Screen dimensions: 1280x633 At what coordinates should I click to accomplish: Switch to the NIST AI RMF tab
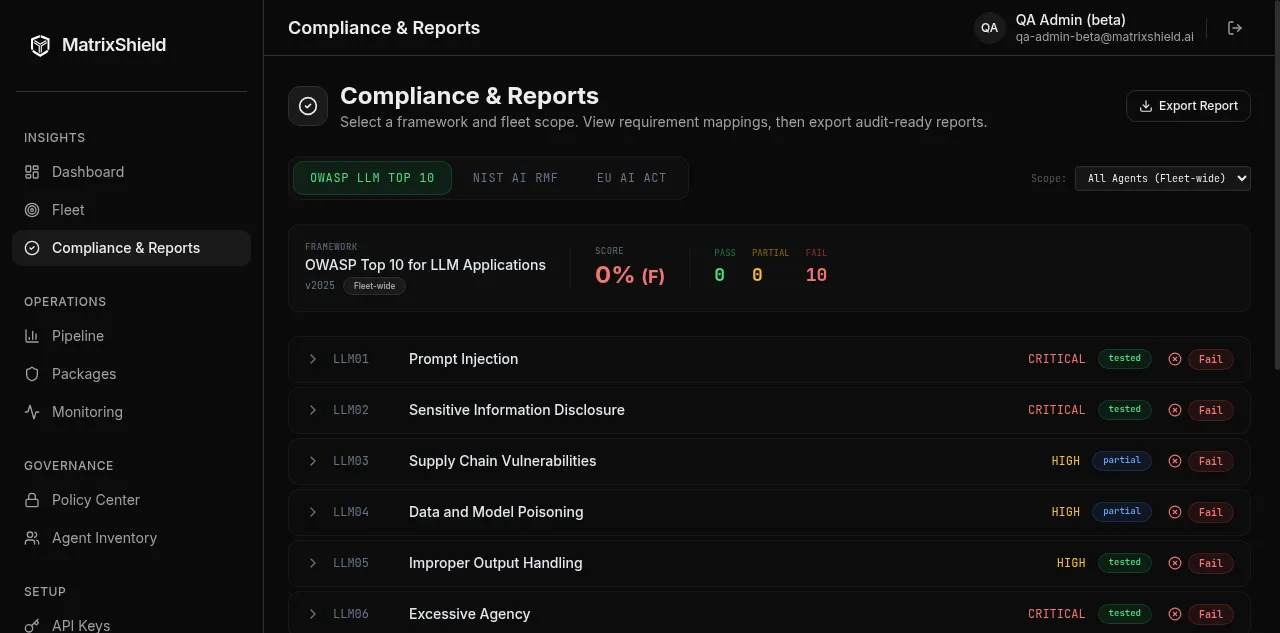(x=515, y=178)
